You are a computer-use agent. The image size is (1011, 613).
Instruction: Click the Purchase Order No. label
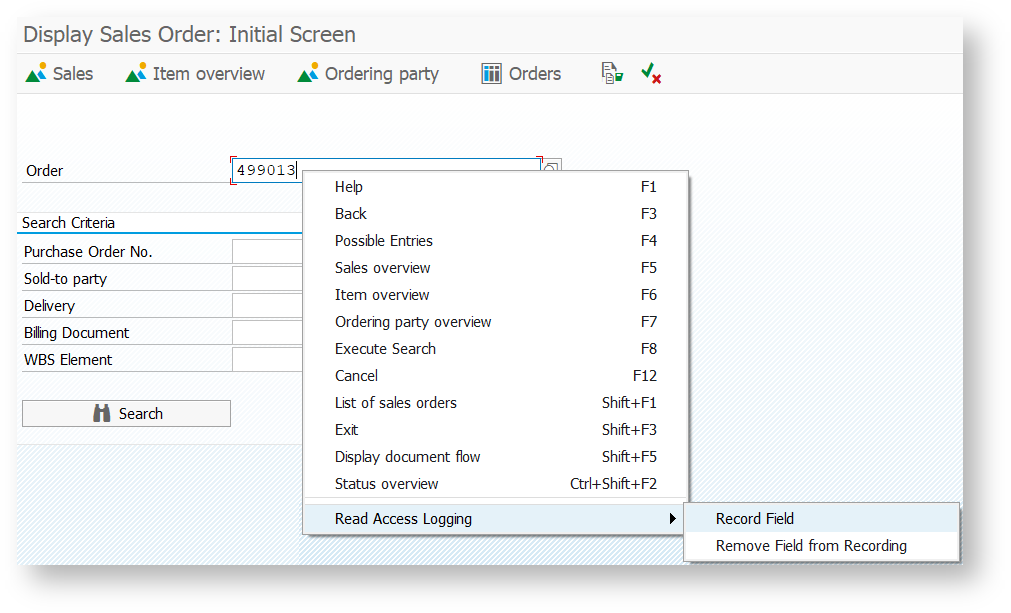point(88,252)
